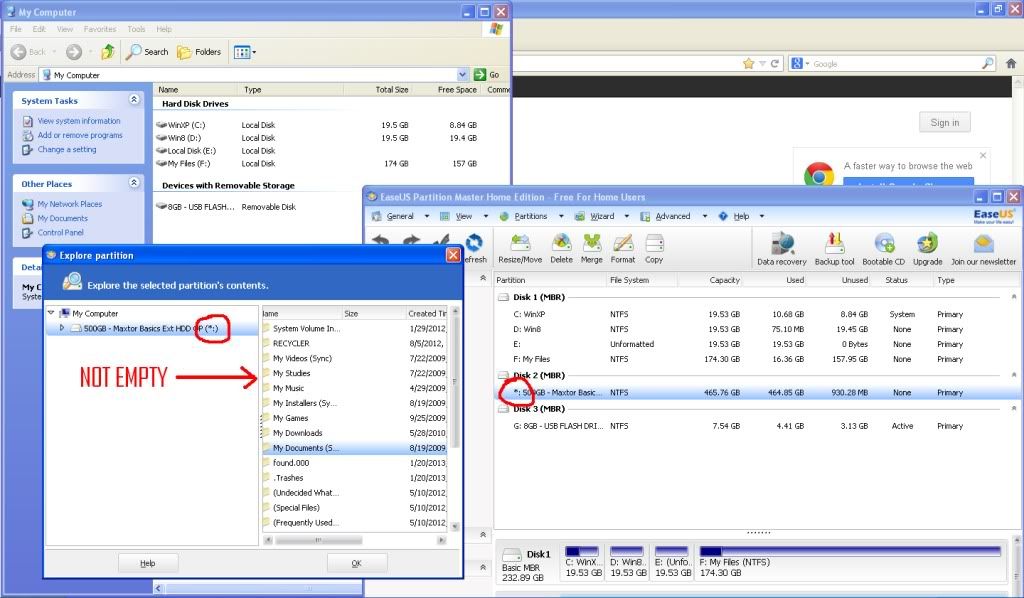Open the Favorites menu in My Computer
Screen dimensions: 1024x598
pyautogui.click(x=100, y=29)
